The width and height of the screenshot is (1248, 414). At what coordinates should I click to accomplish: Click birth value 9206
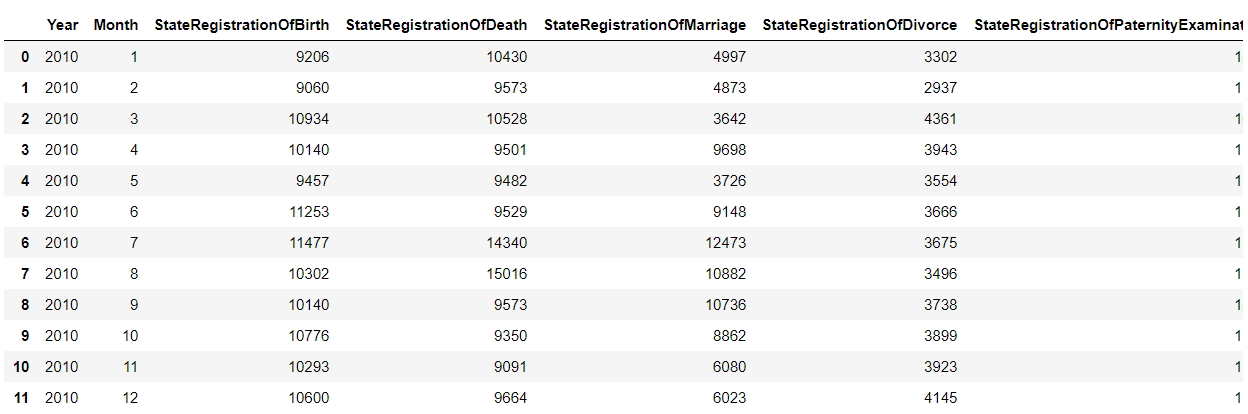(310, 57)
